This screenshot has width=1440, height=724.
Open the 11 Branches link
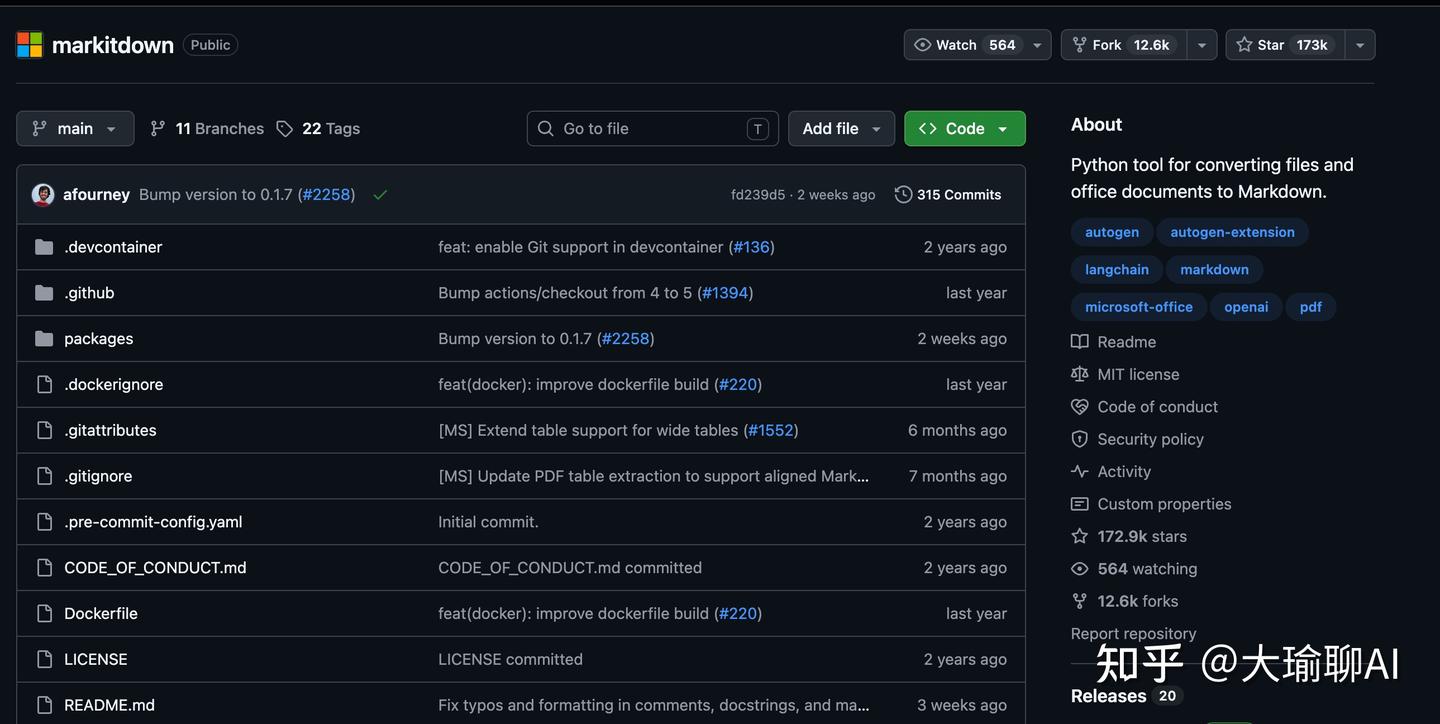click(207, 129)
